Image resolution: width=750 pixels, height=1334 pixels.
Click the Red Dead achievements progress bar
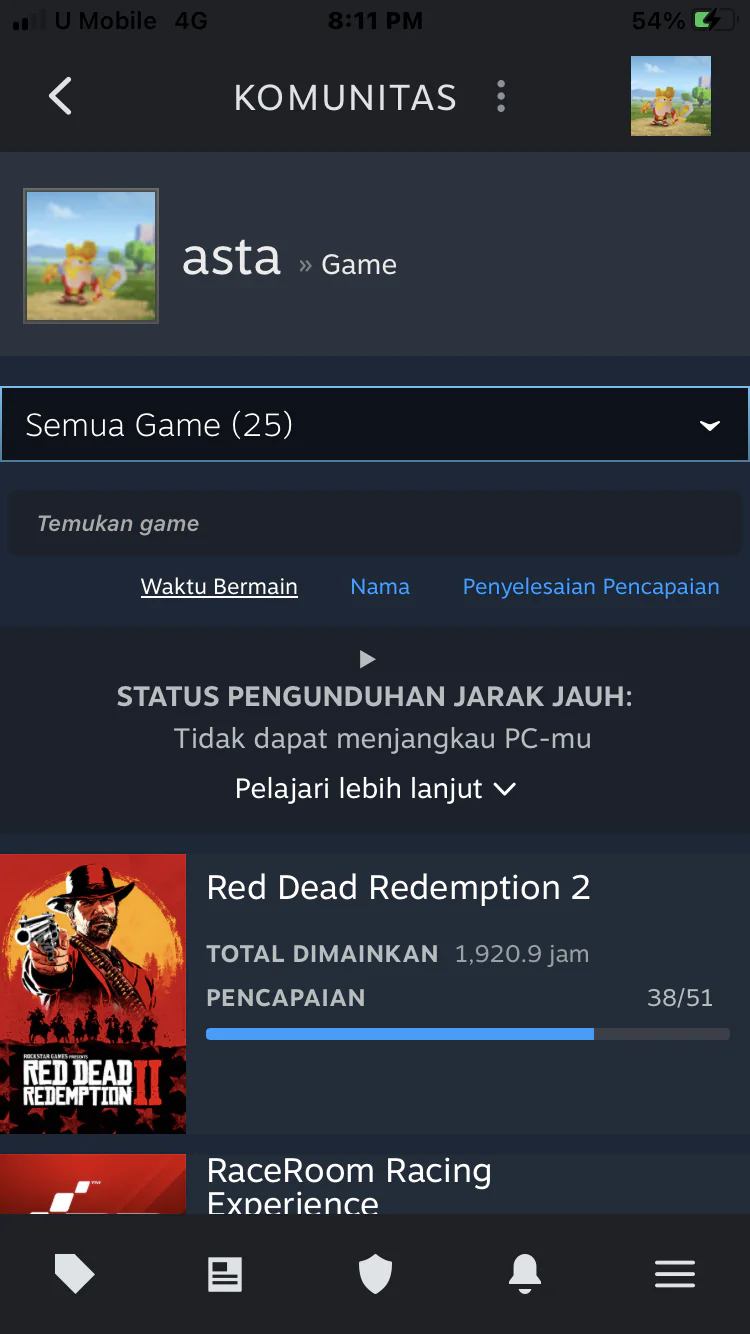click(x=468, y=1034)
